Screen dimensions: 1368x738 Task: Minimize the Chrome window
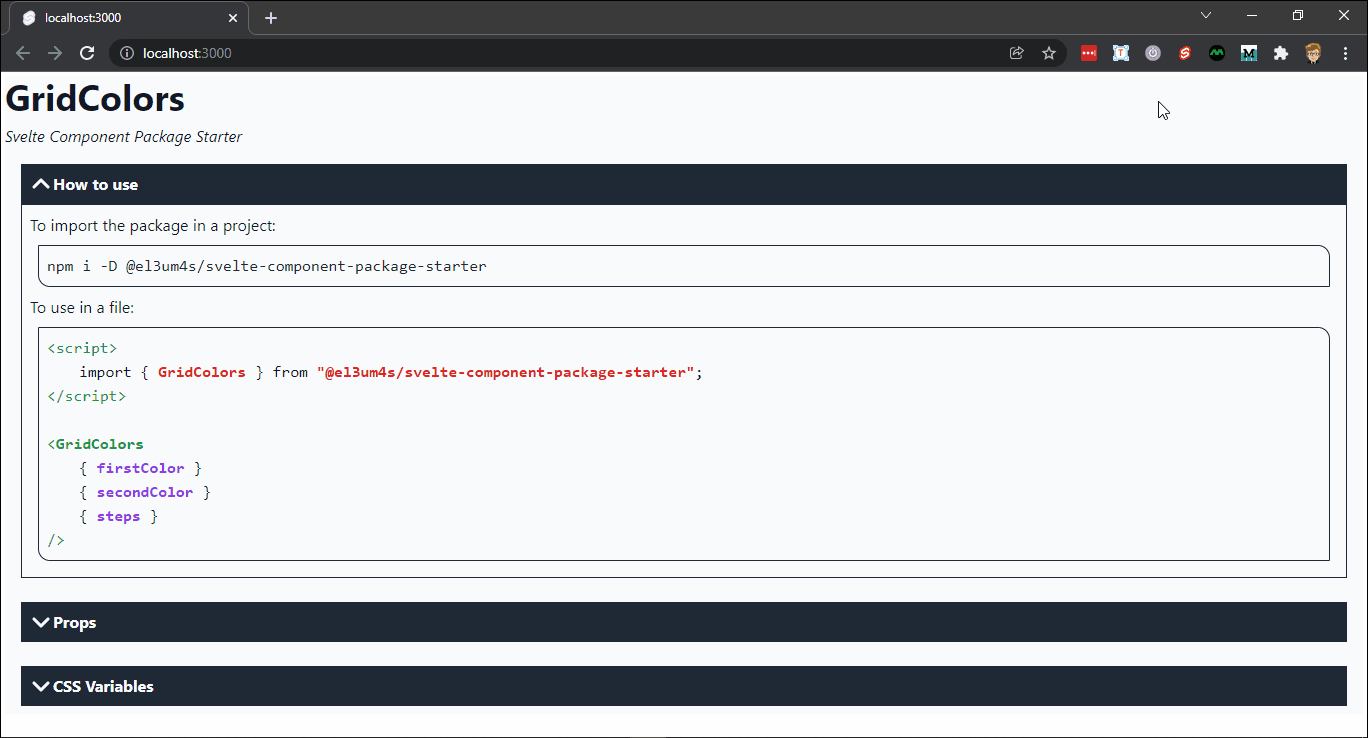pyautogui.click(x=1252, y=15)
